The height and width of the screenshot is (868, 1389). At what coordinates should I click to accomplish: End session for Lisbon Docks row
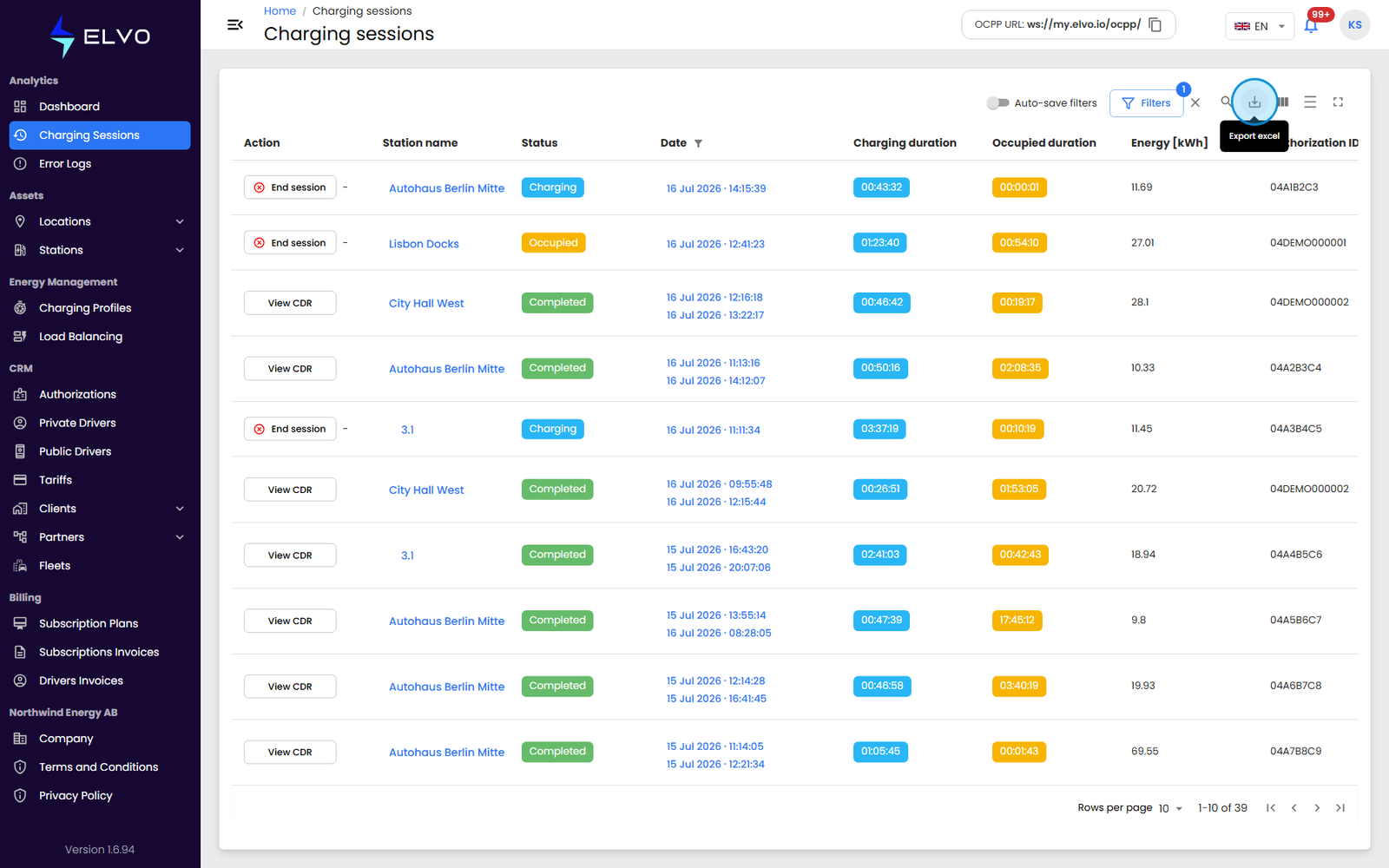(x=290, y=243)
